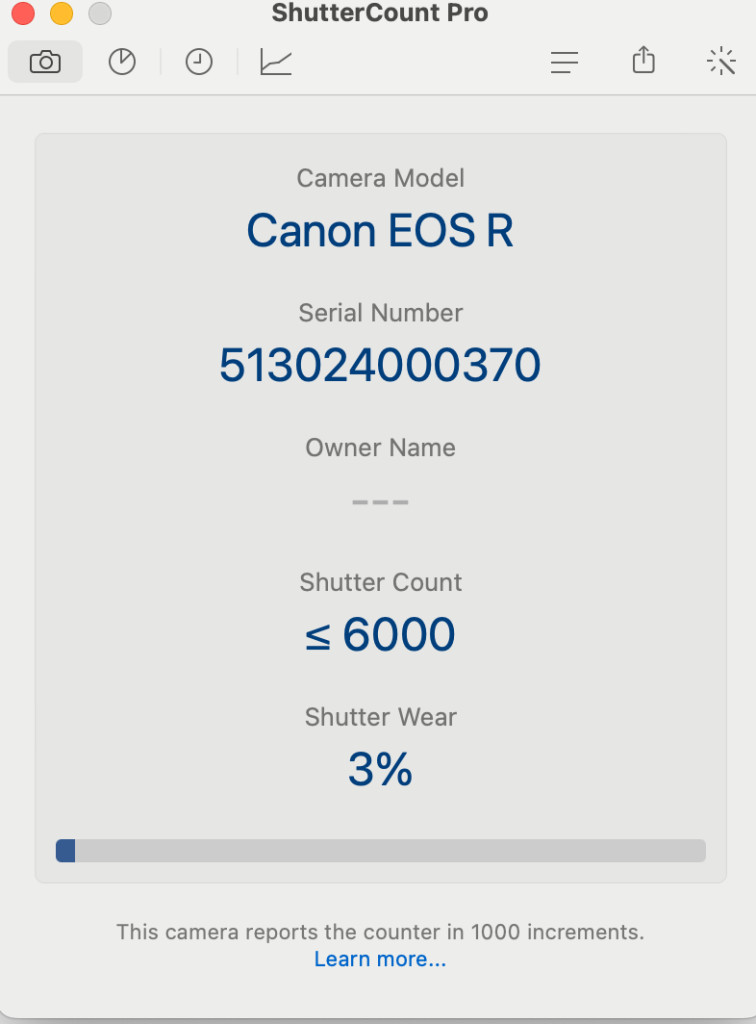Viewport: 756px width, 1024px height.
Task: Click the Learn more... link
Action: (380, 959)
